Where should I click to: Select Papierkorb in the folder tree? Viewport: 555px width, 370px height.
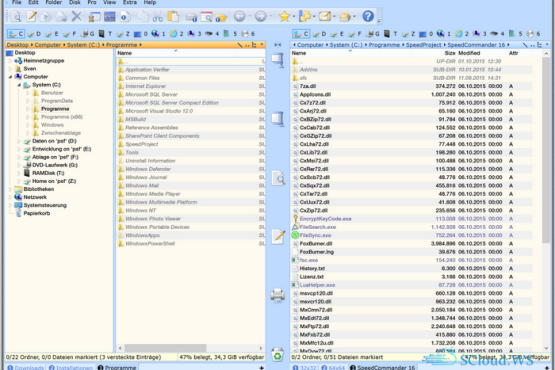[37, 214]
